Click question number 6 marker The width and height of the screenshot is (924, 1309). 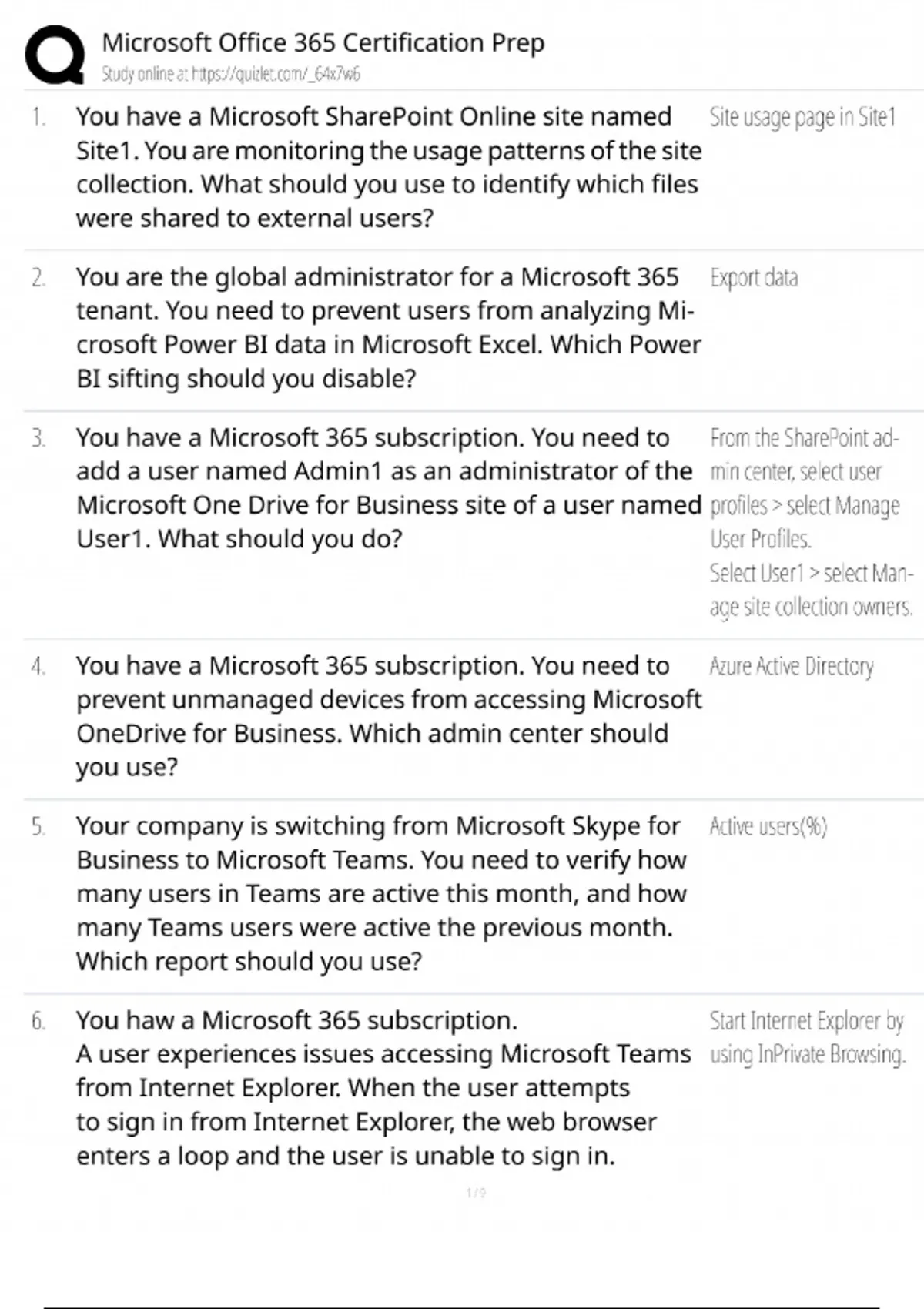[38, 1021]
